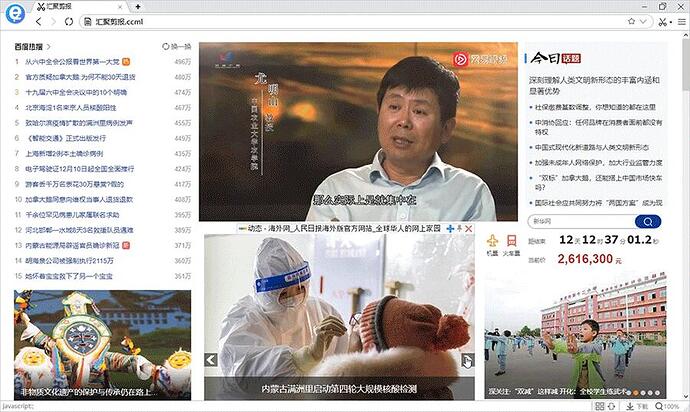
Task: Select the first orange carousel indicator dot
Action: (x=637, y=392)
